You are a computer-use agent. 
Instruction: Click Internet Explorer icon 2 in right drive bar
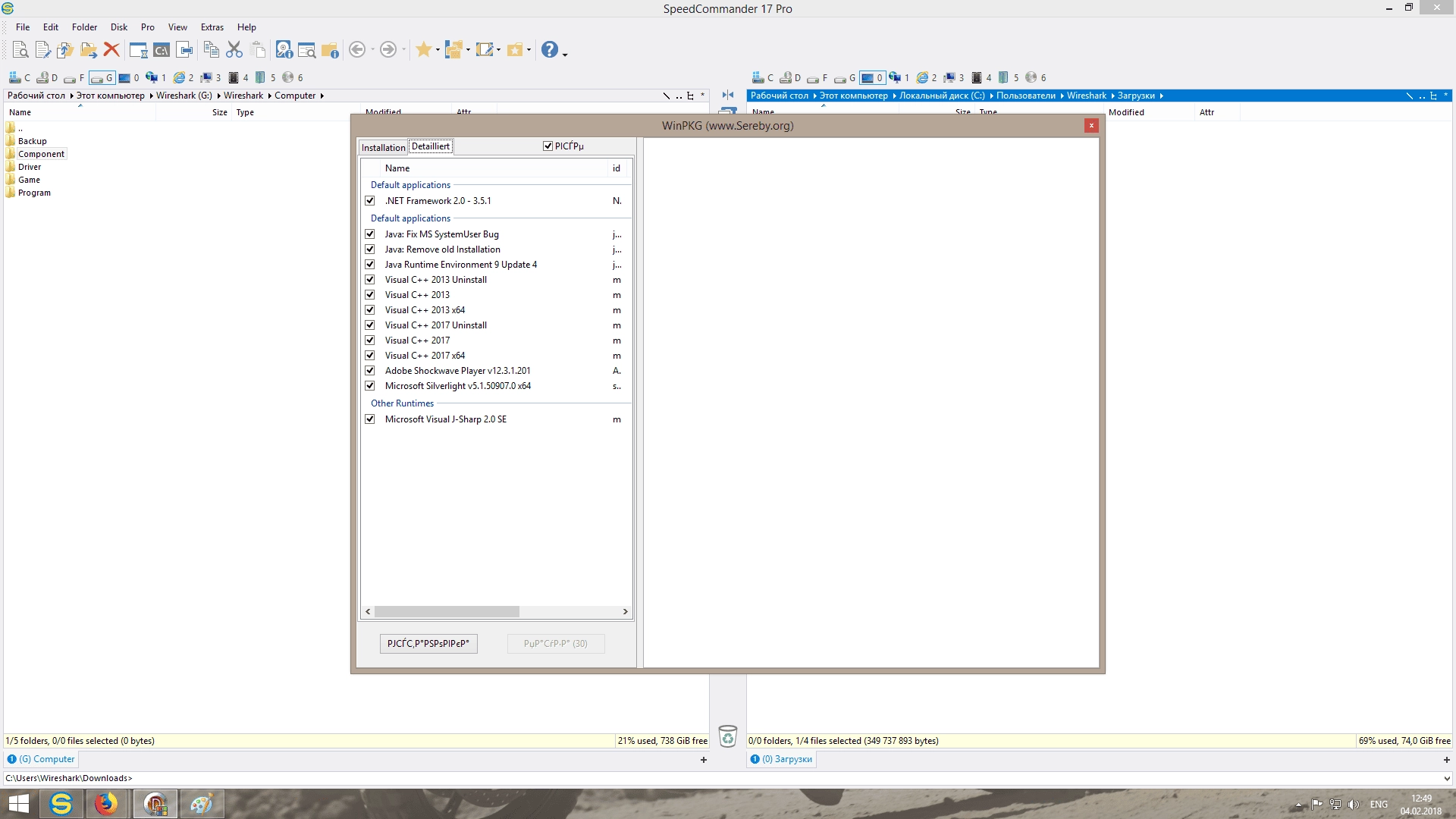(927, 77)
